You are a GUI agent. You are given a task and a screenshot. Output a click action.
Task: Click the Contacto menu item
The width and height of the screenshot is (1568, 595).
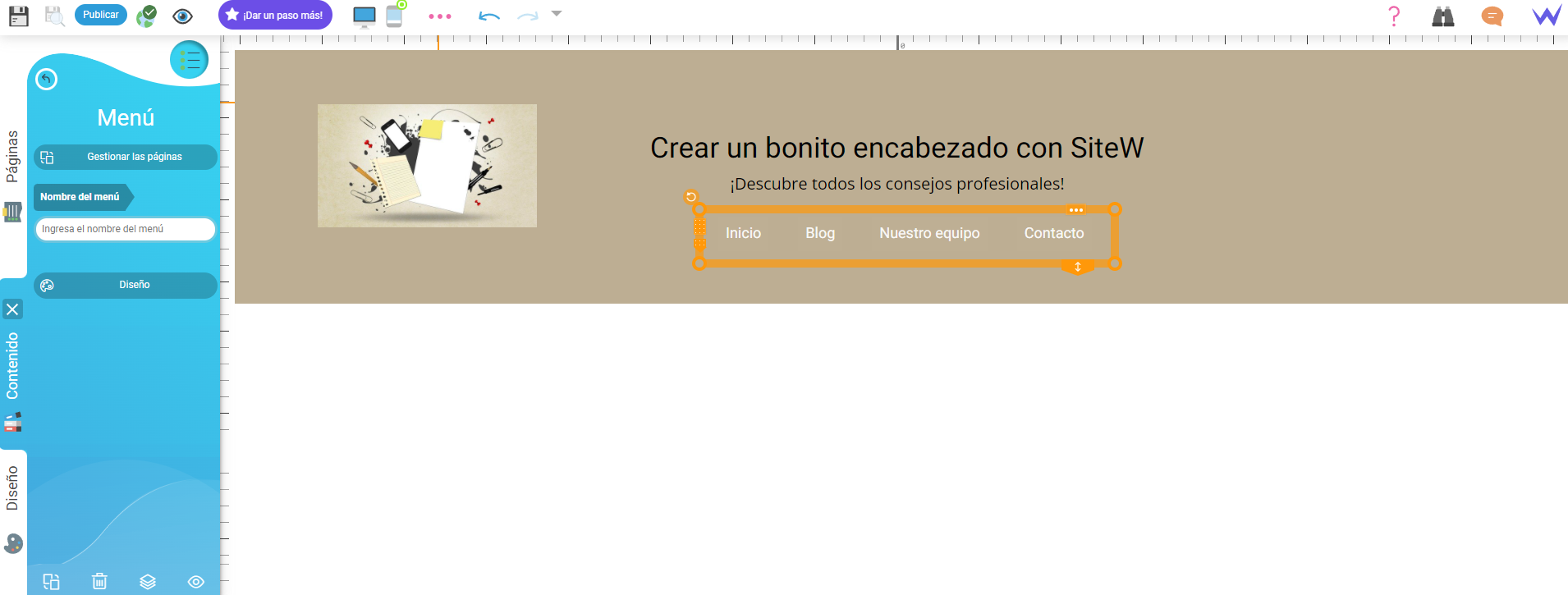pyautogui.click(x=1054, y=233)
